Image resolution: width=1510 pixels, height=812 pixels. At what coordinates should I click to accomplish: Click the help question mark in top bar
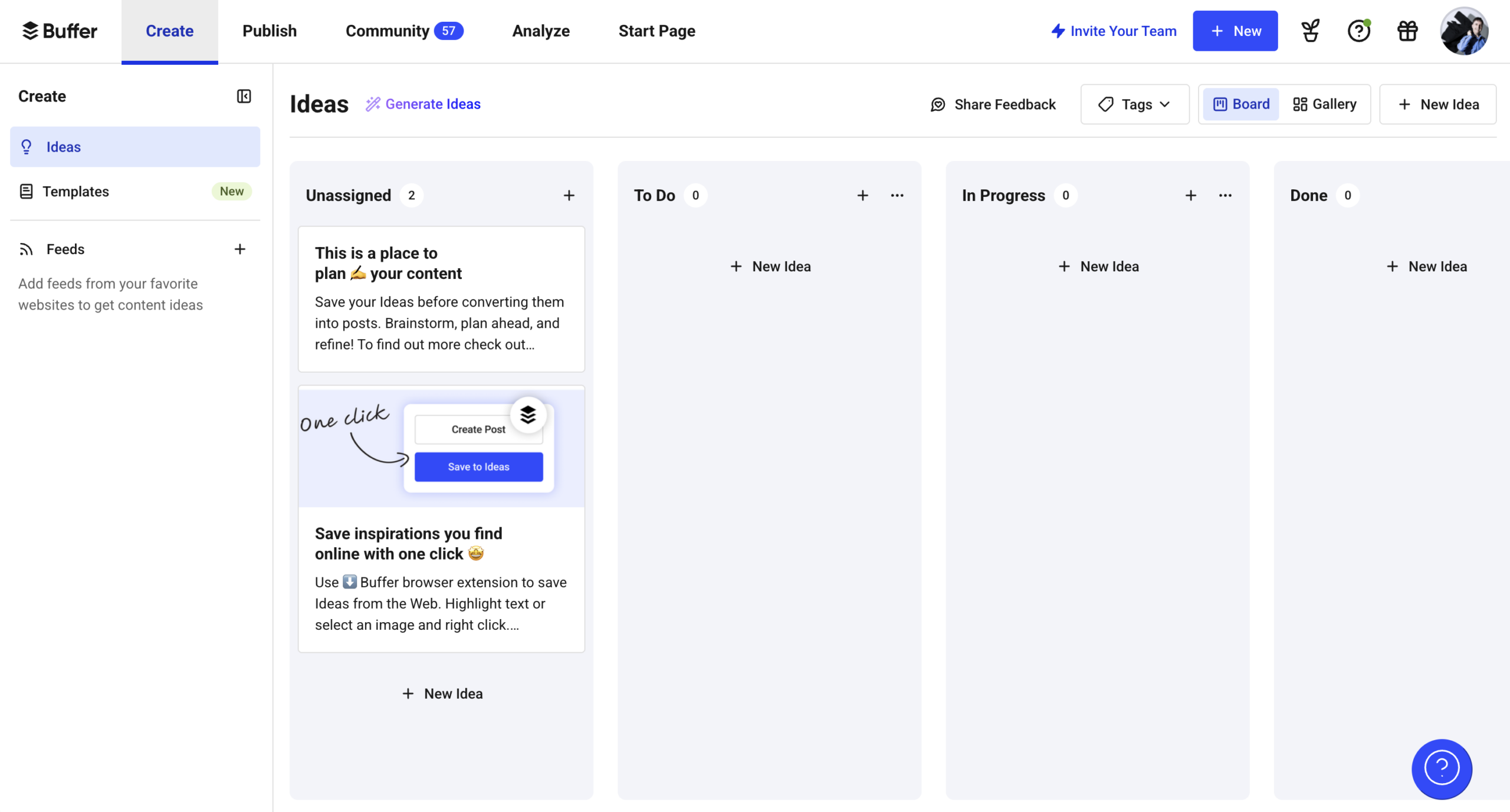[x=1358, y=31]
